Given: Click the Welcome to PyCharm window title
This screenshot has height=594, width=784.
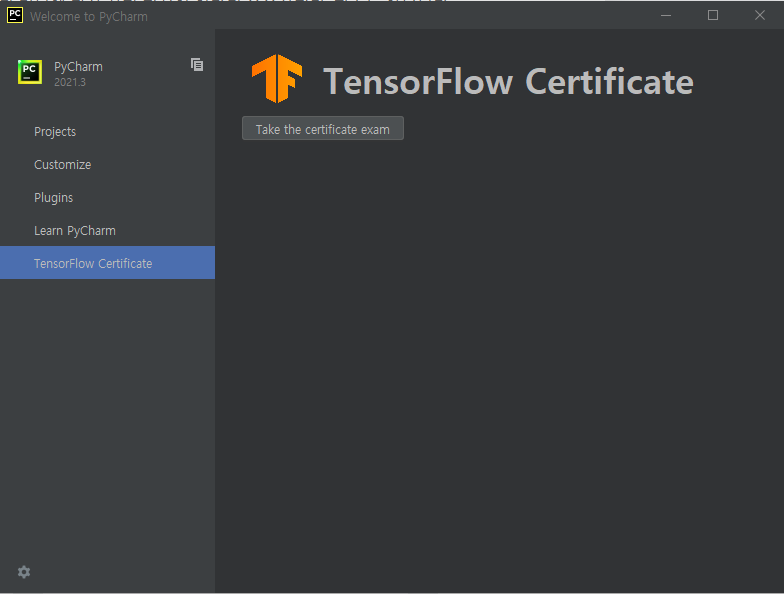Looking at the screenshot, I should 88,16.
